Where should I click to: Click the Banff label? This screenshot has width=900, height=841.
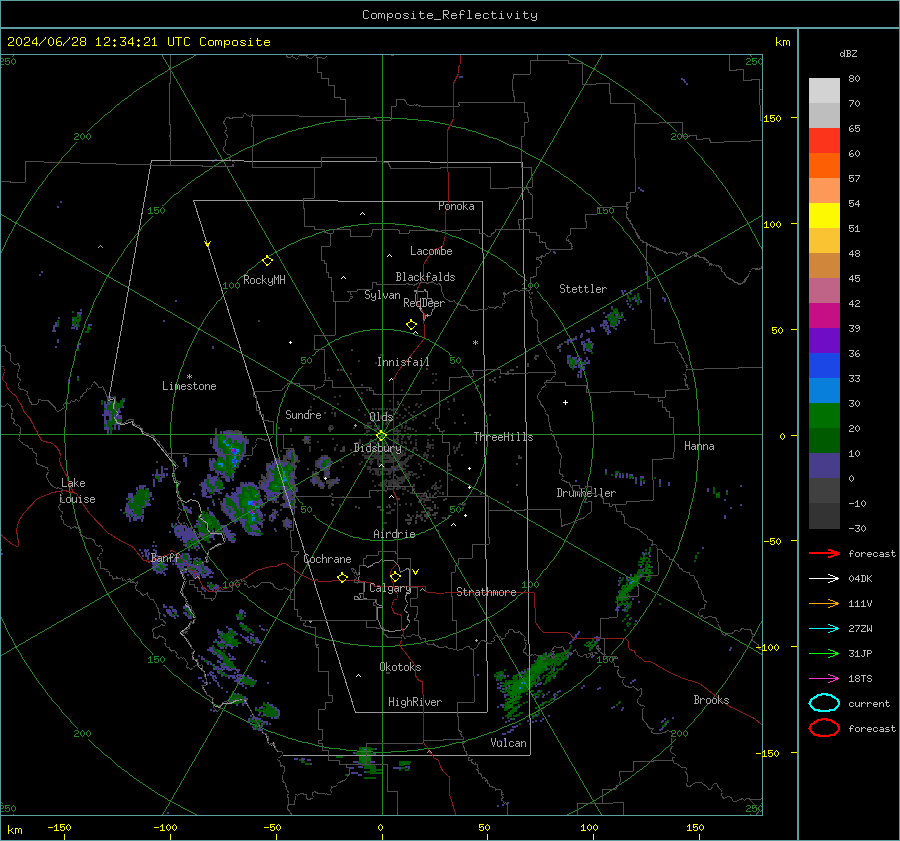tap(165, 558)
